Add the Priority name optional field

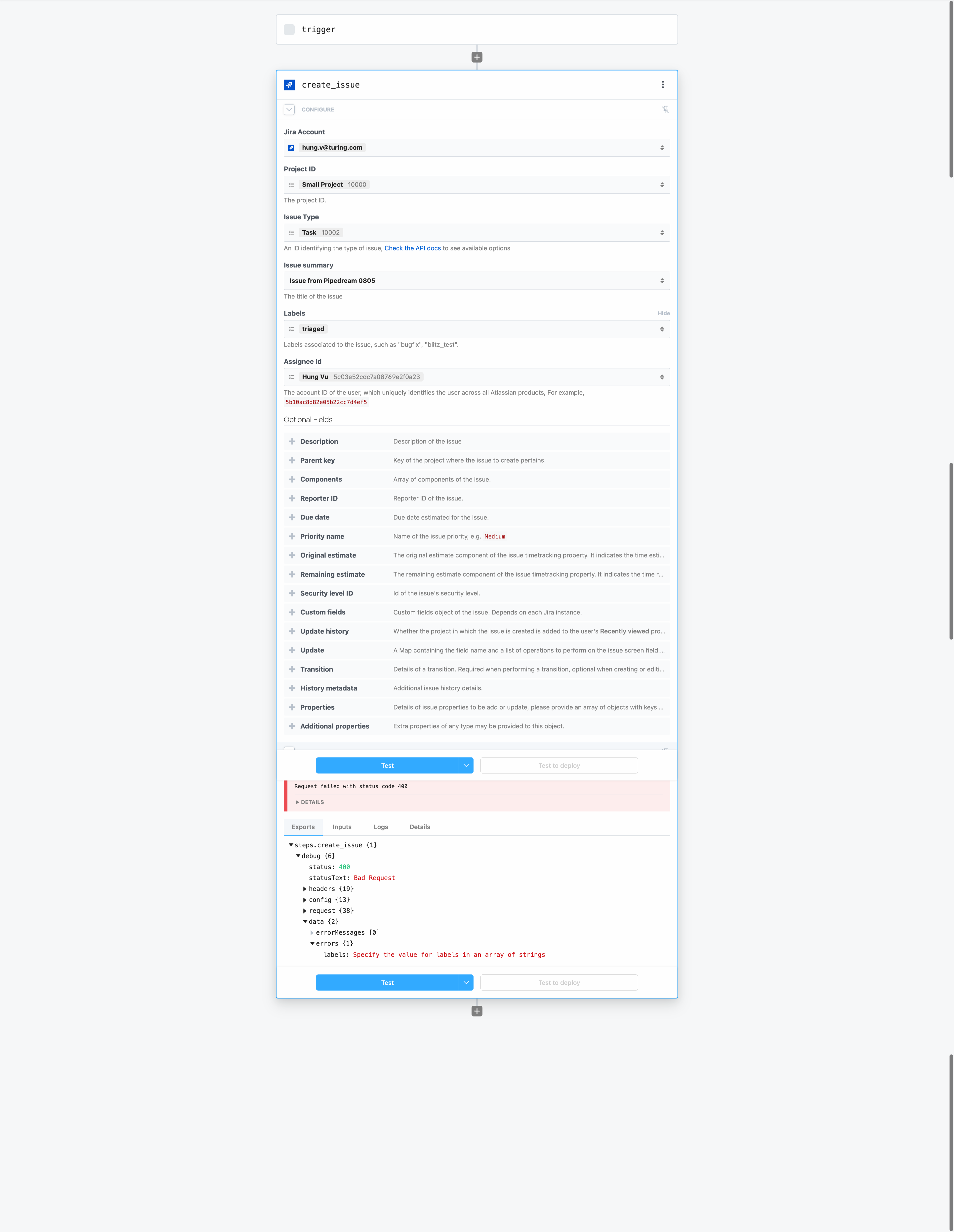coord(292,536)
